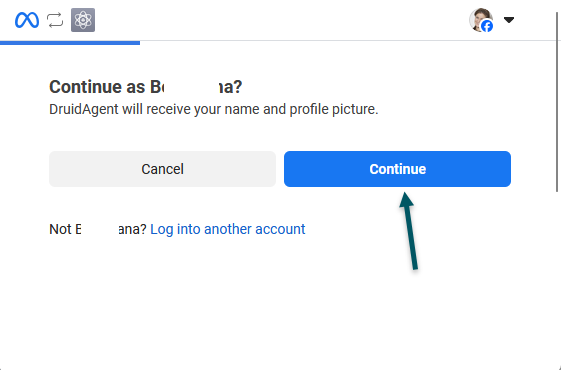Open the Log into another account link
The width and height of the screenshot is (561, 370).
(x=228, y=229)
